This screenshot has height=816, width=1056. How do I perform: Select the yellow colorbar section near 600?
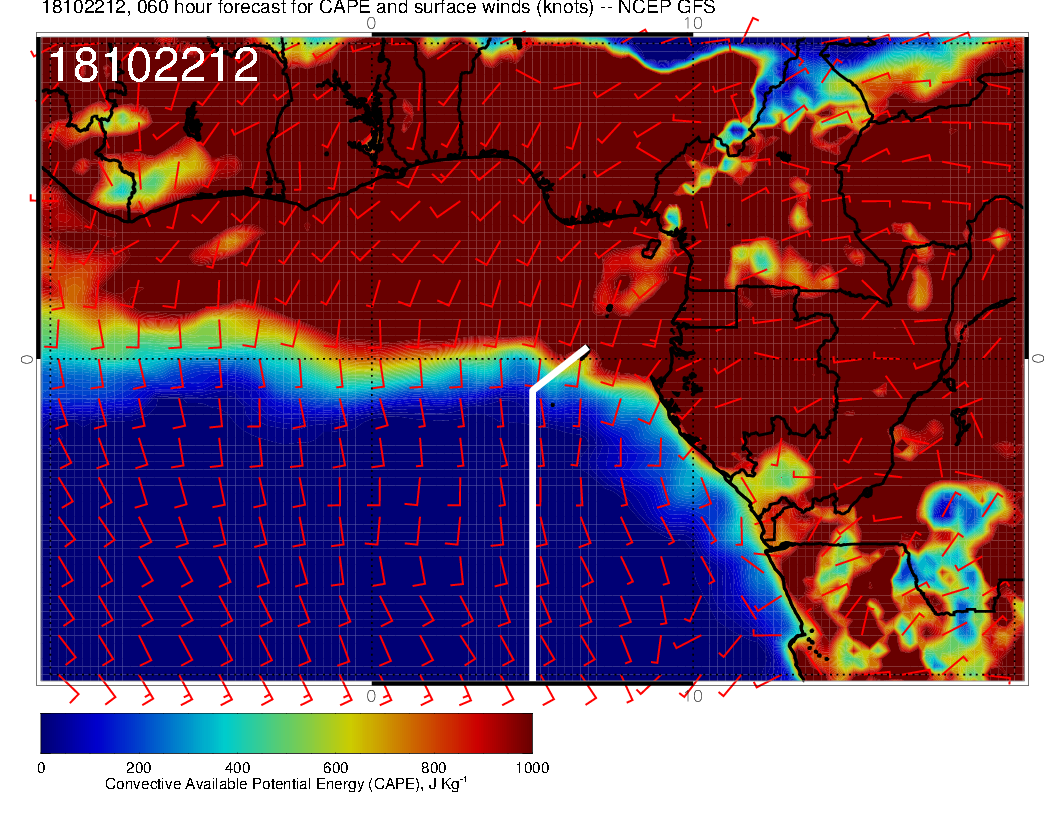[x=335, y=733]
